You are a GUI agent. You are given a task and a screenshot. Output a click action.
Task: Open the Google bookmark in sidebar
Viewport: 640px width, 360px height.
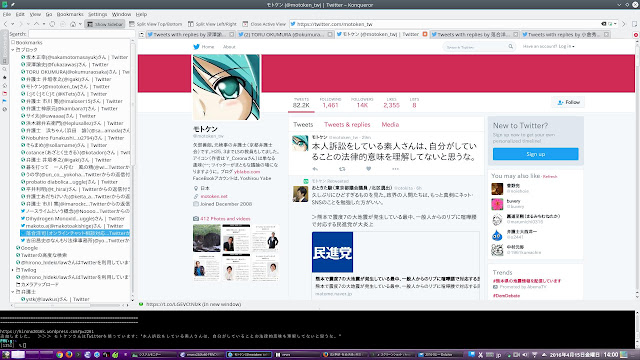tap(27, 248)
